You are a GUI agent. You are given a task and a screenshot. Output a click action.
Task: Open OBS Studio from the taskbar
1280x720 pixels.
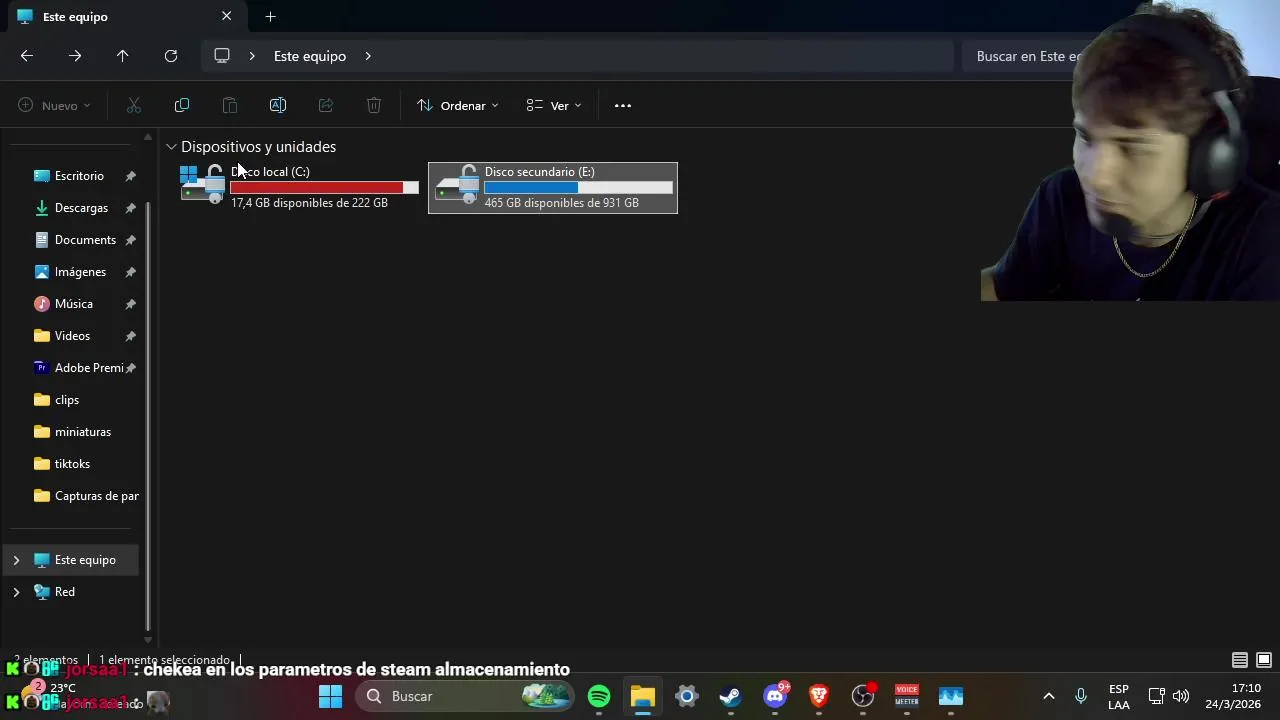coord(863,696)
